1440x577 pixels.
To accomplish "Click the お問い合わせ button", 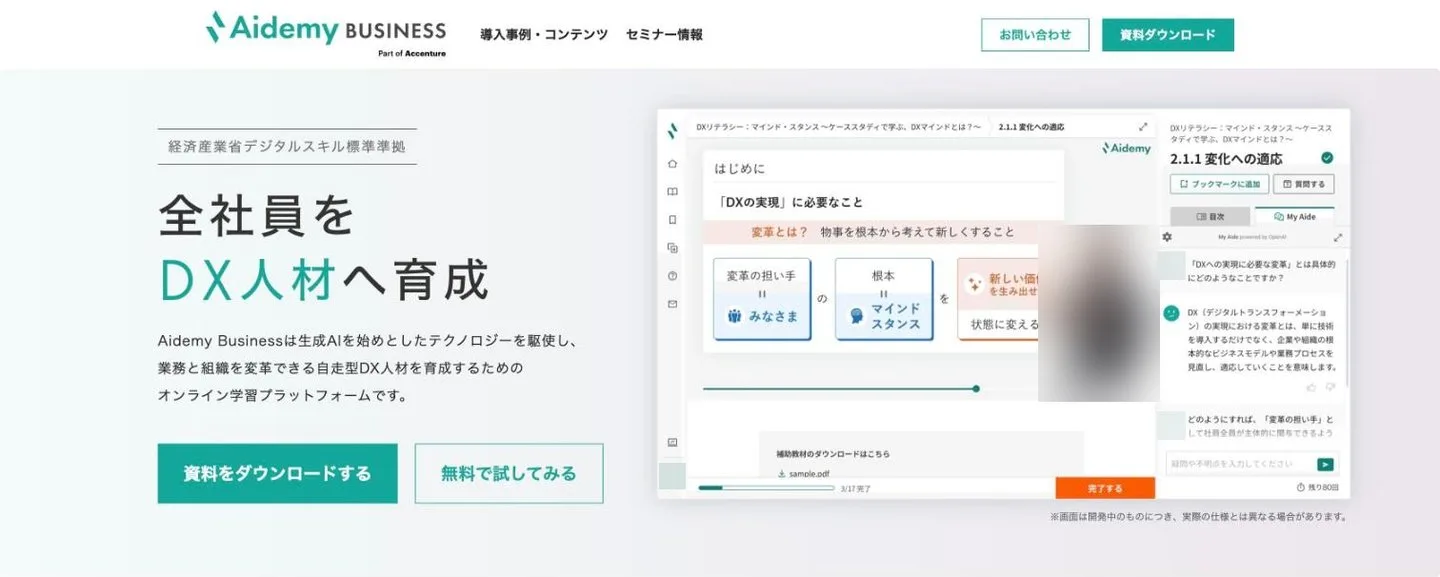I will pos(1035,35).
